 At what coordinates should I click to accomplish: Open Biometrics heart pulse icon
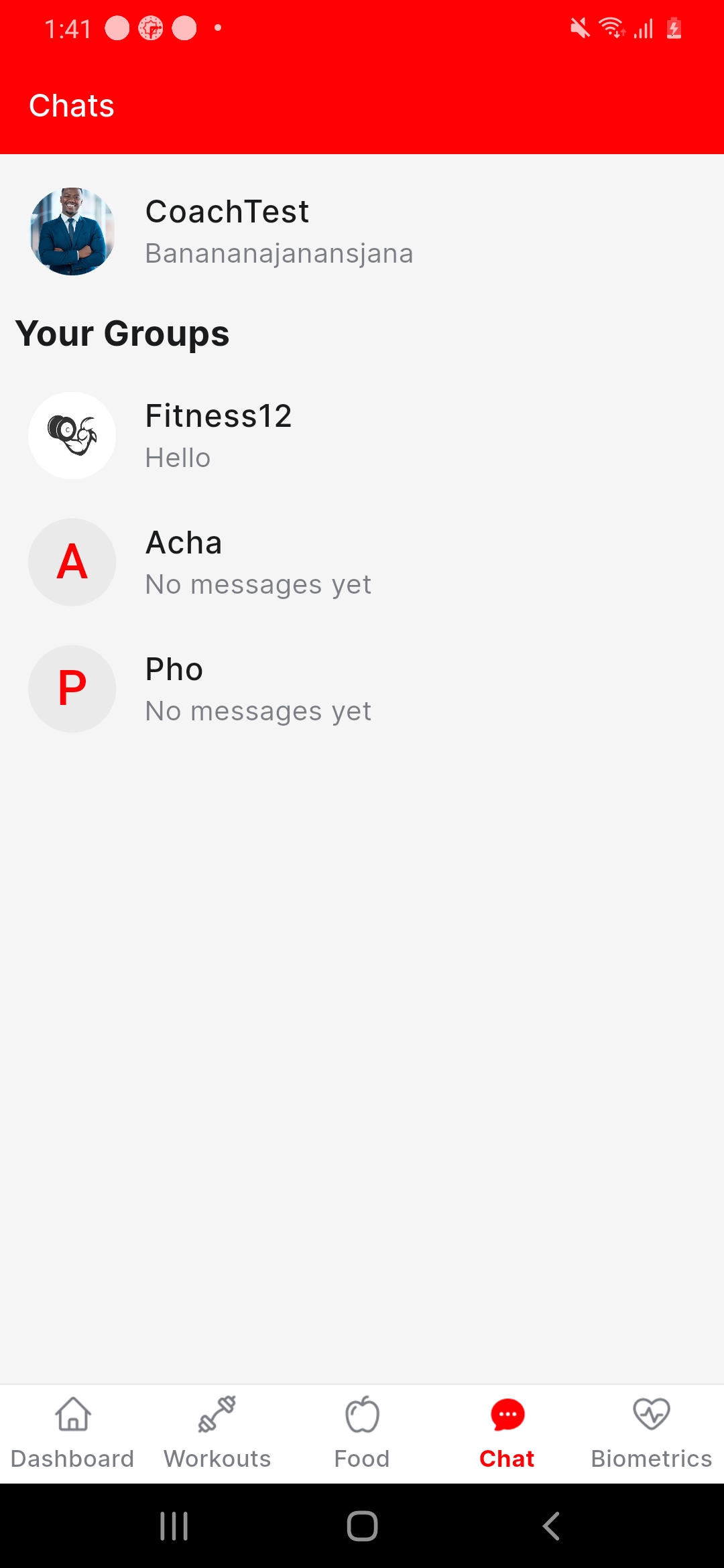(652, 1414)
